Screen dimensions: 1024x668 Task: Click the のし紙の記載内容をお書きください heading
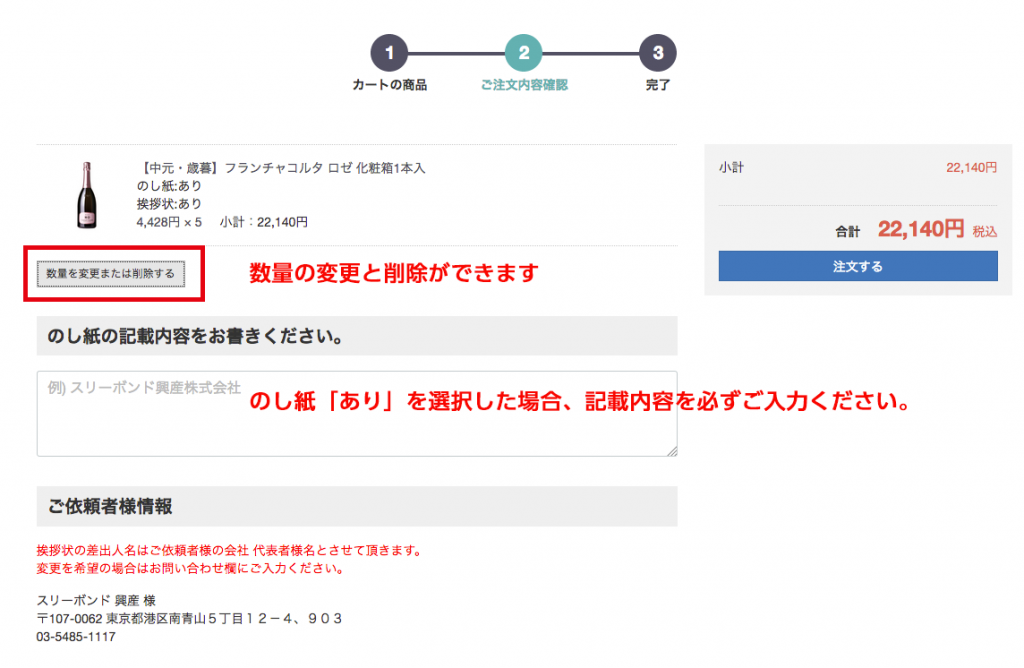pos(196,337)
